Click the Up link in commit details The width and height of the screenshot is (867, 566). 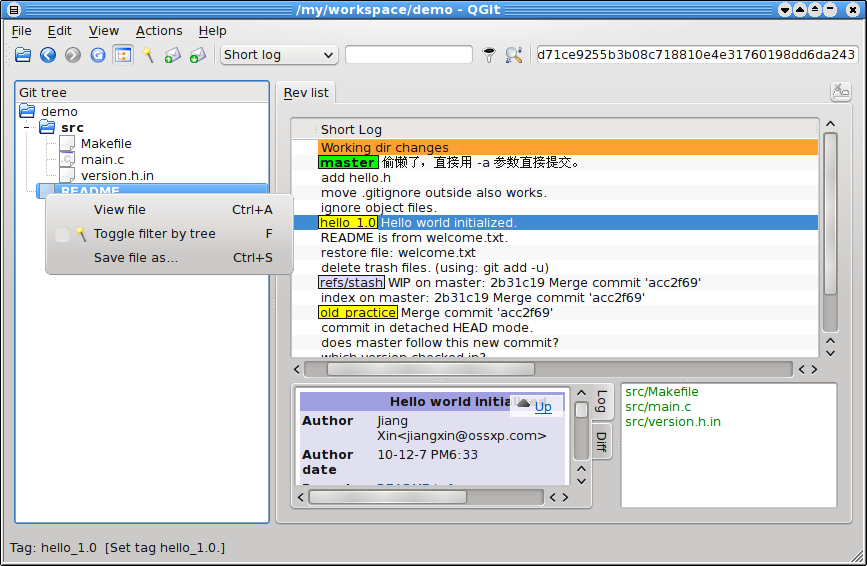pos(543,407)
